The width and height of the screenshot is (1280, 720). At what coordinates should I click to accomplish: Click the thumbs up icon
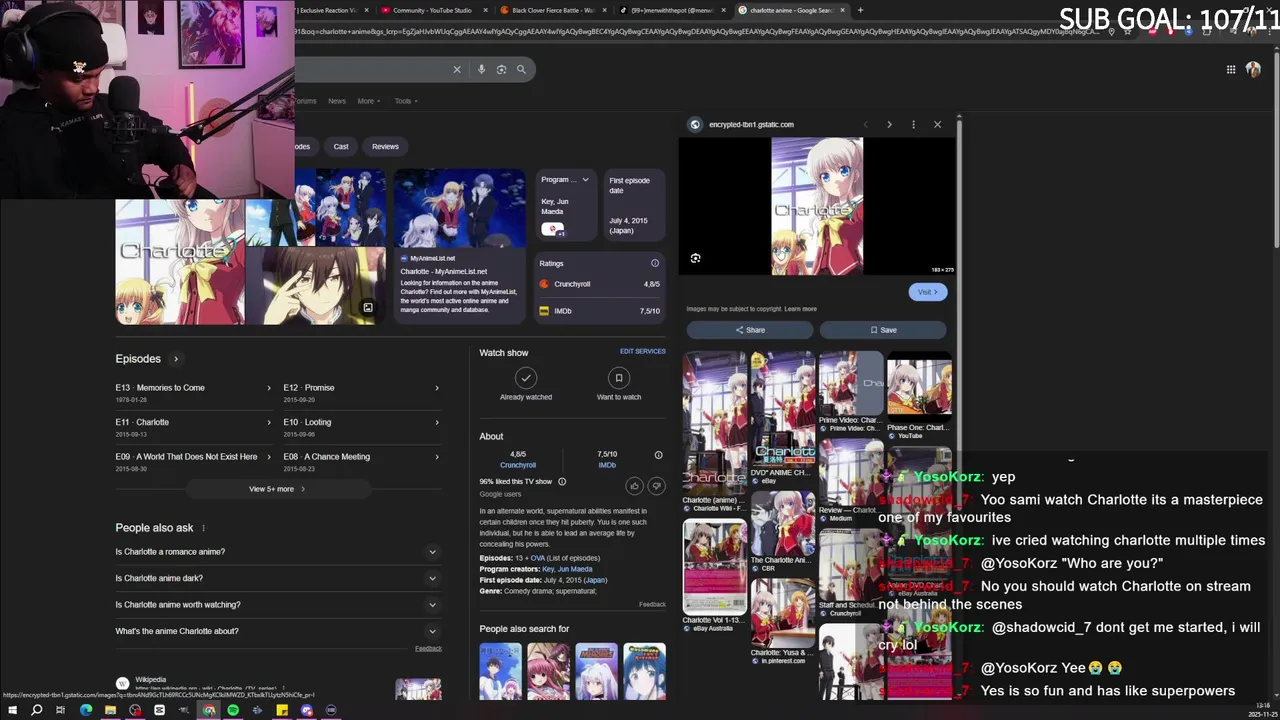coord(634,486)
